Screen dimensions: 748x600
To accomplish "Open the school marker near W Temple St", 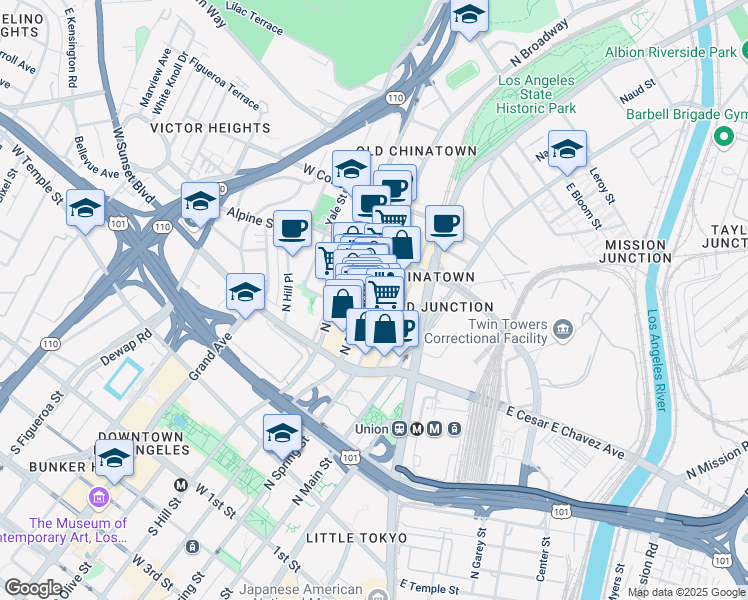I will point(85,211).
